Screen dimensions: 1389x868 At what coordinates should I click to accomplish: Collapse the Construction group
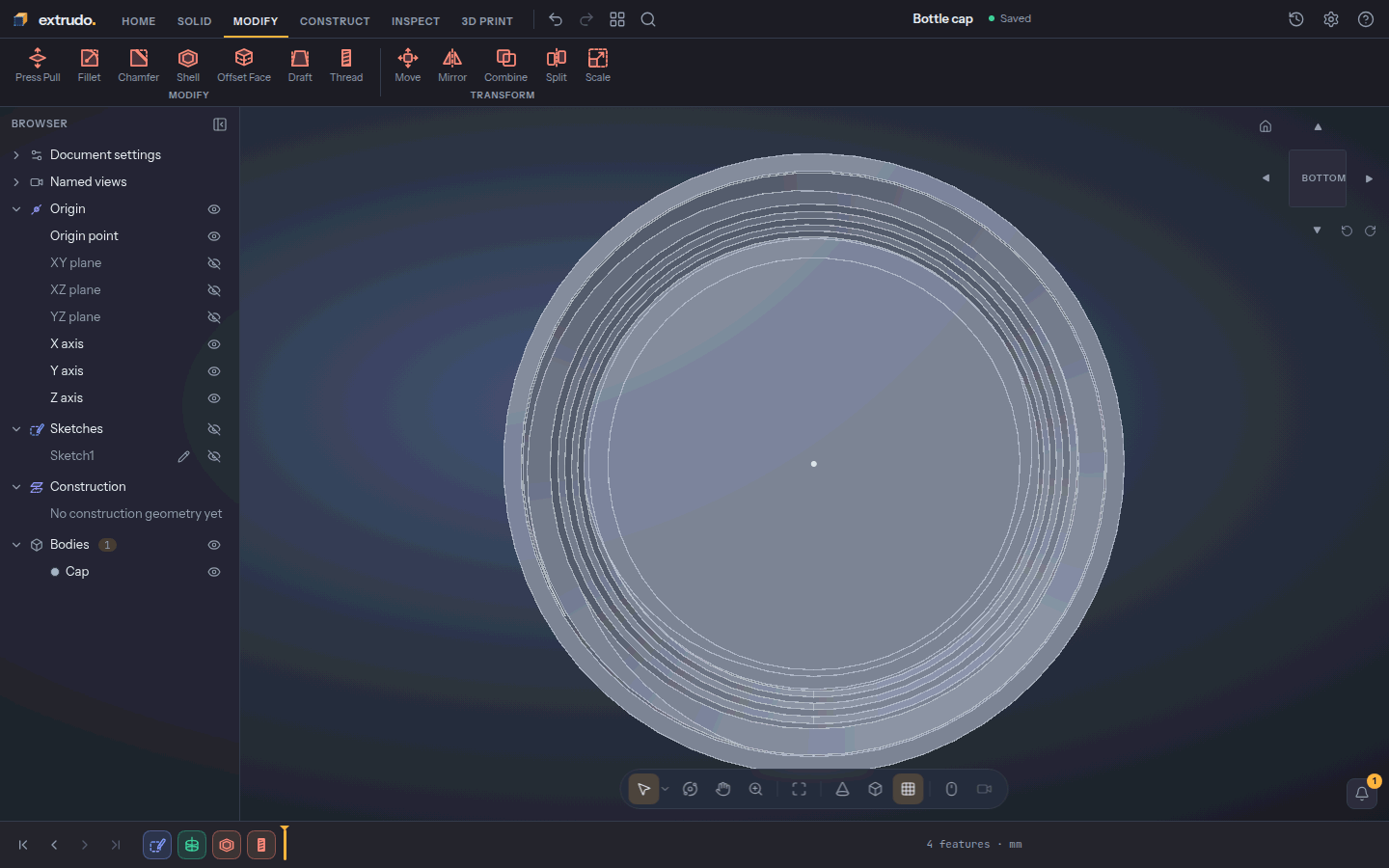[16, 487]
